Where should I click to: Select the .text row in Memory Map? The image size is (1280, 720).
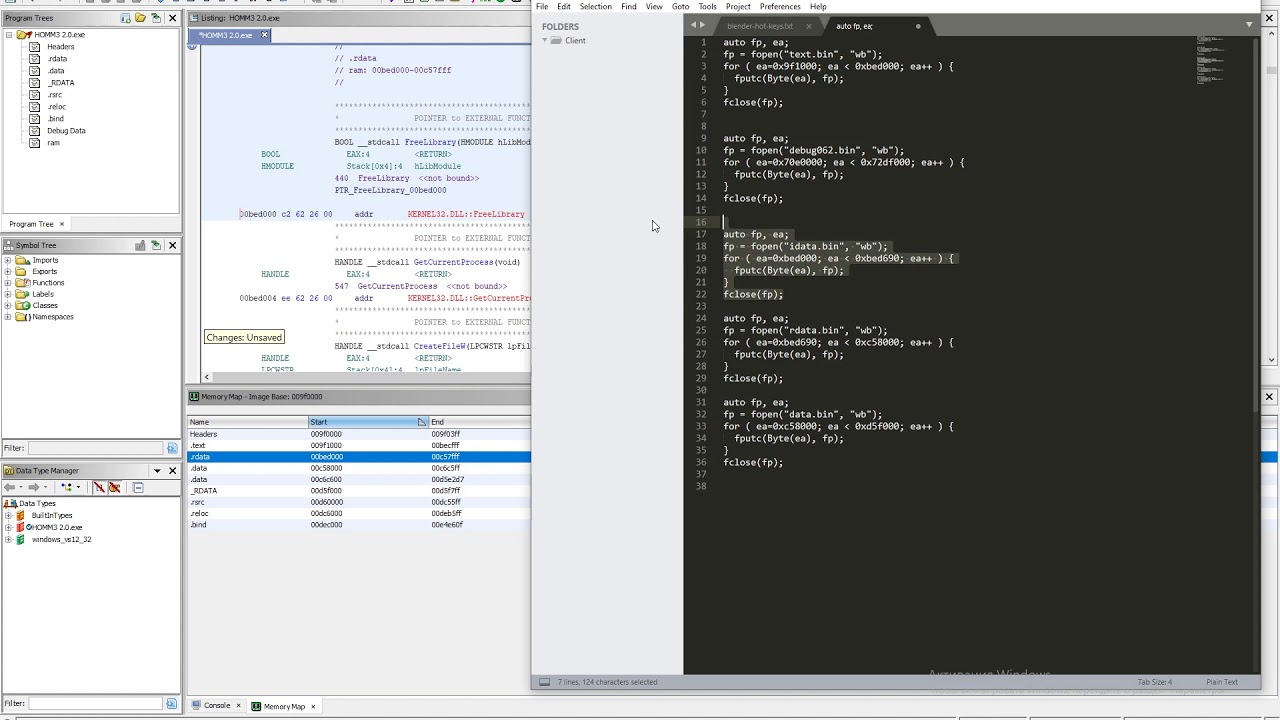tap(360, 445)
